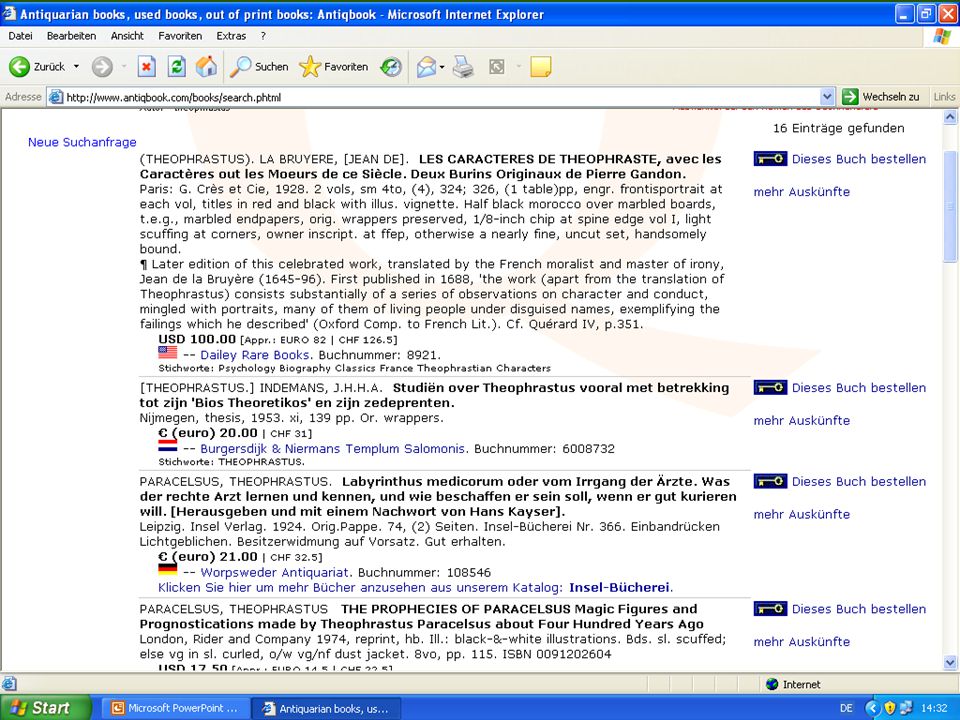
Task: Switch to the Microsoft PowerPoint taskbar button
Action: coord(174,708)
